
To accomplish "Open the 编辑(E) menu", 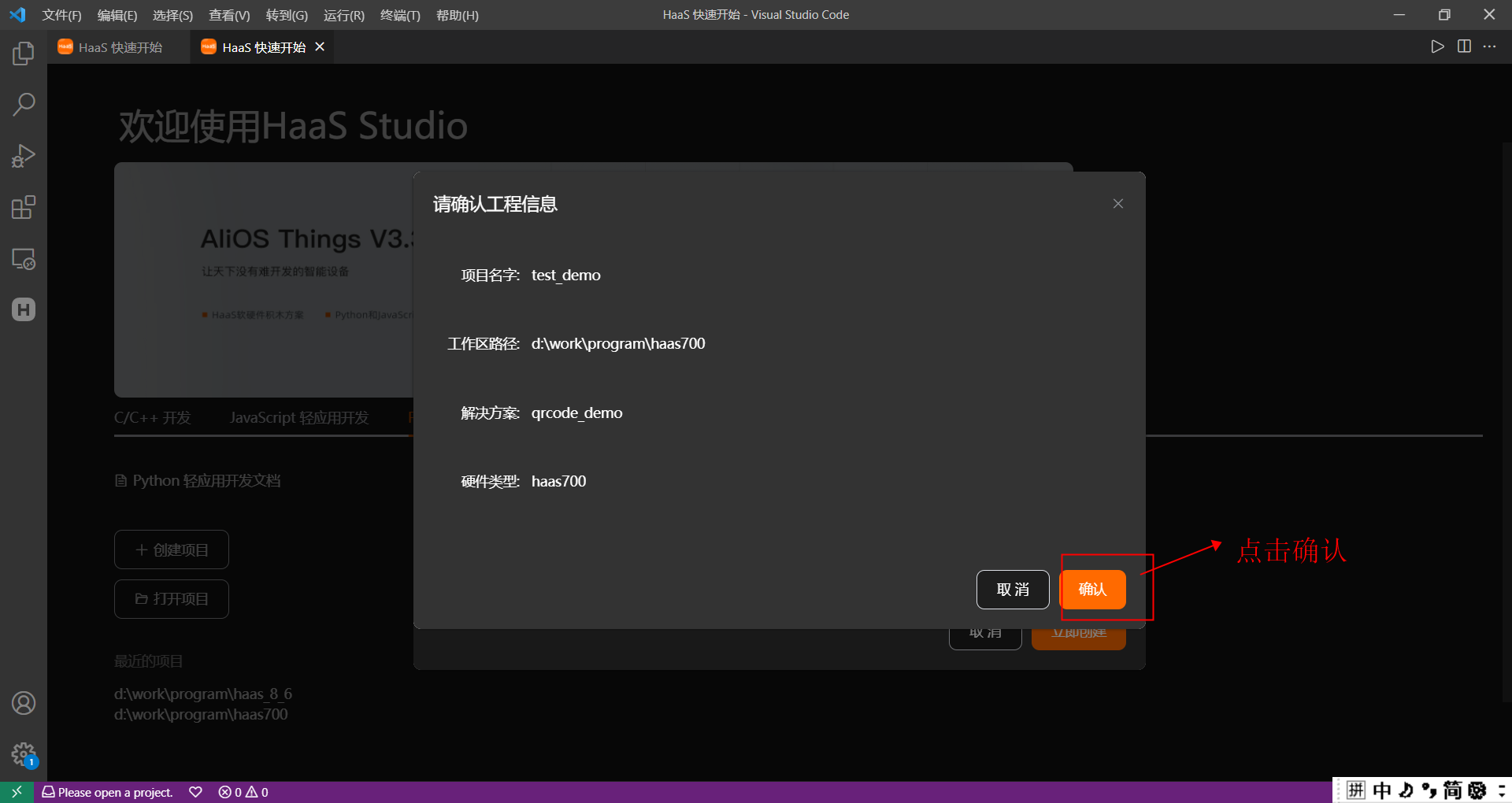I will point(117,15).
